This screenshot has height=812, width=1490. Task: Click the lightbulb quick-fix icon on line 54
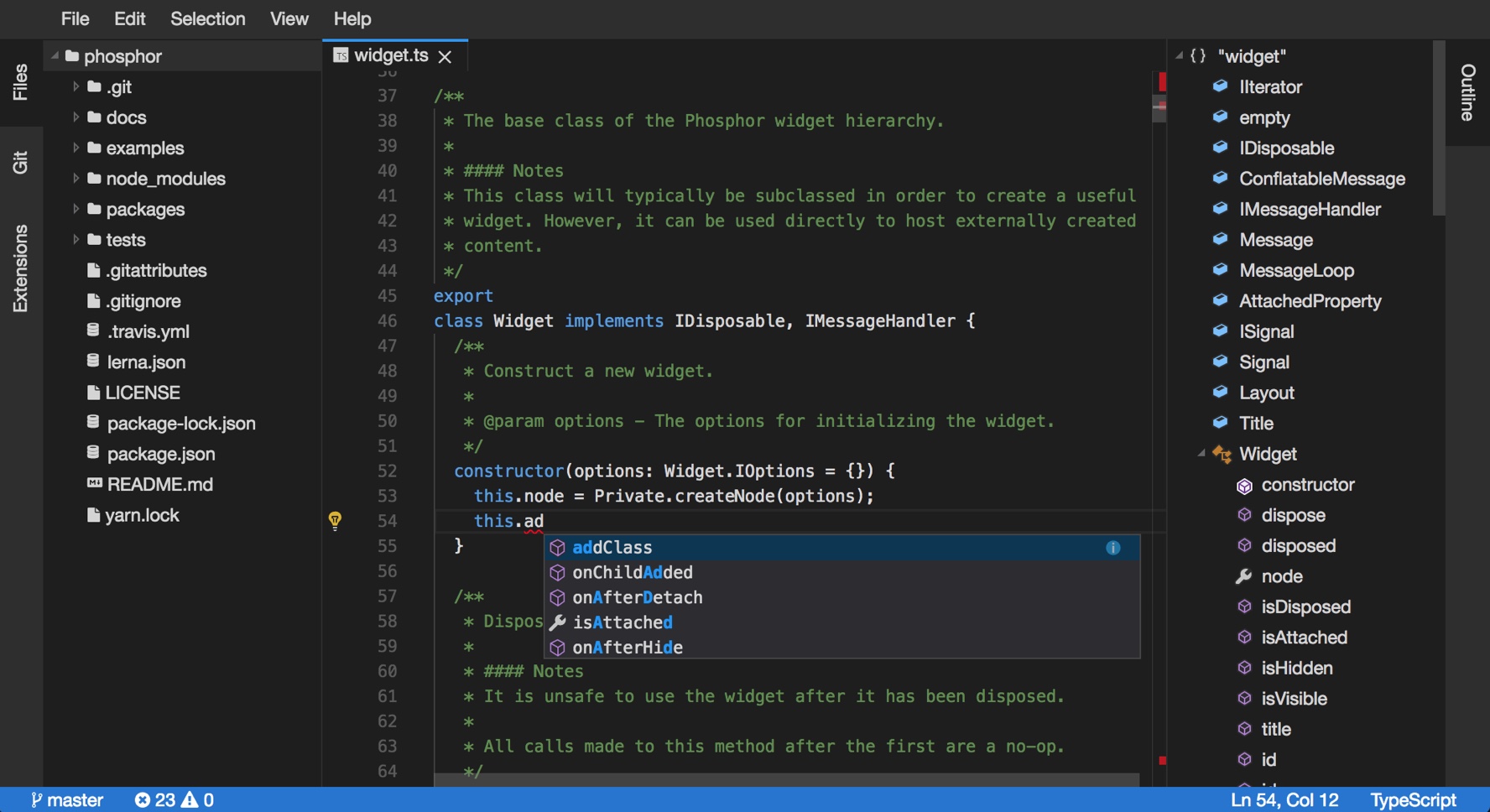point(335,521)
